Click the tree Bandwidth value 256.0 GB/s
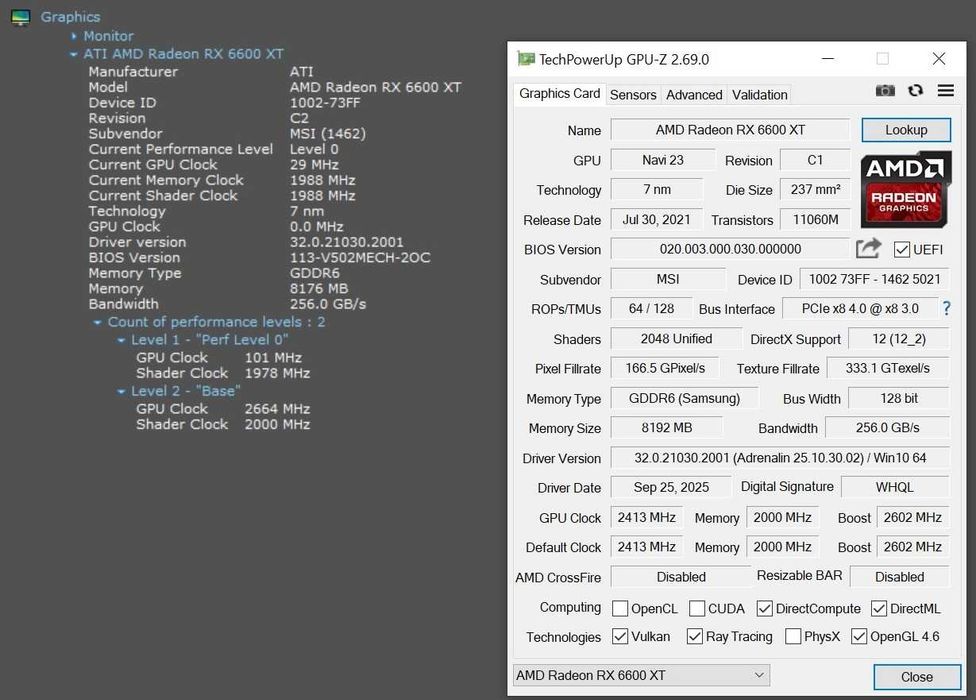The width and height of the screenshot is (976, 700). click(x=327, y=304)
